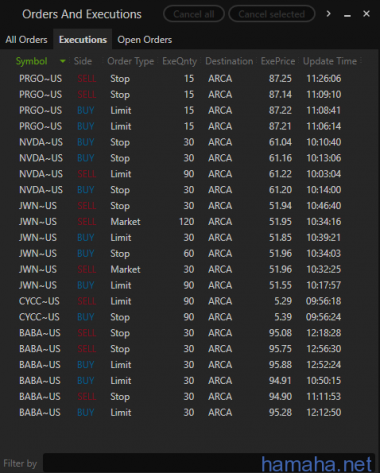Click the Cancel selected button
380x473 pixels.
coord(272,14)
